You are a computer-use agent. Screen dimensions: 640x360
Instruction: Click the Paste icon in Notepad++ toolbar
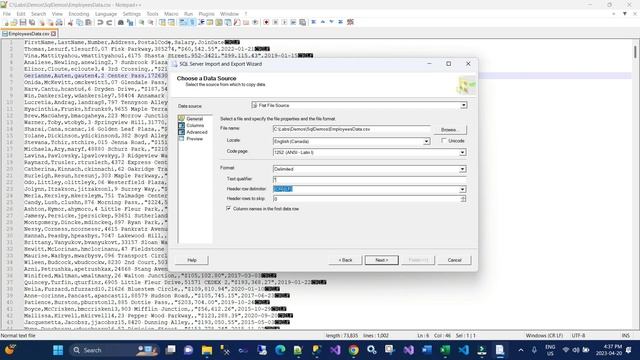88,22
